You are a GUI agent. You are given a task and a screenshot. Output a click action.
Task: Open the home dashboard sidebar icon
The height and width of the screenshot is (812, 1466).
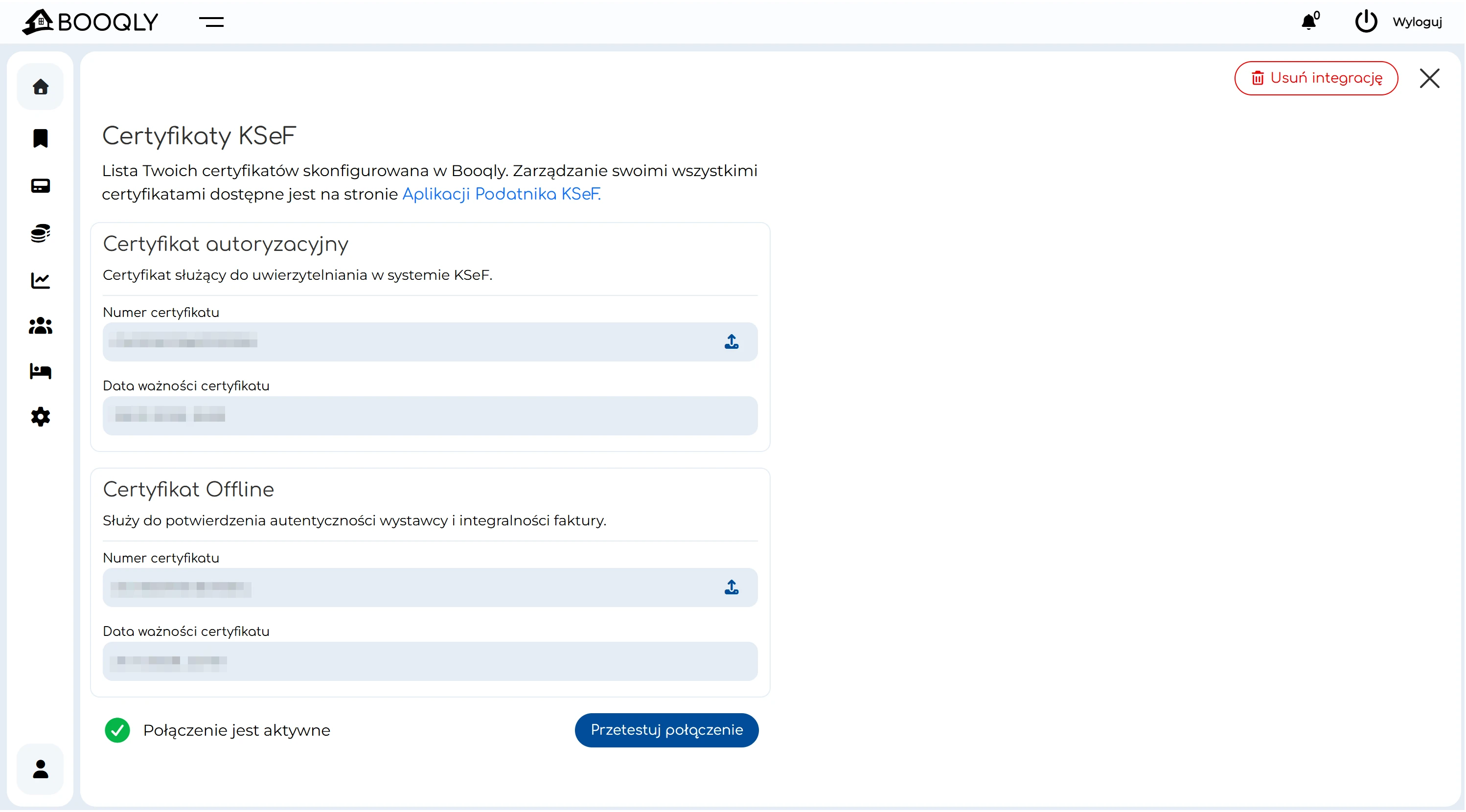coord(41,87)
